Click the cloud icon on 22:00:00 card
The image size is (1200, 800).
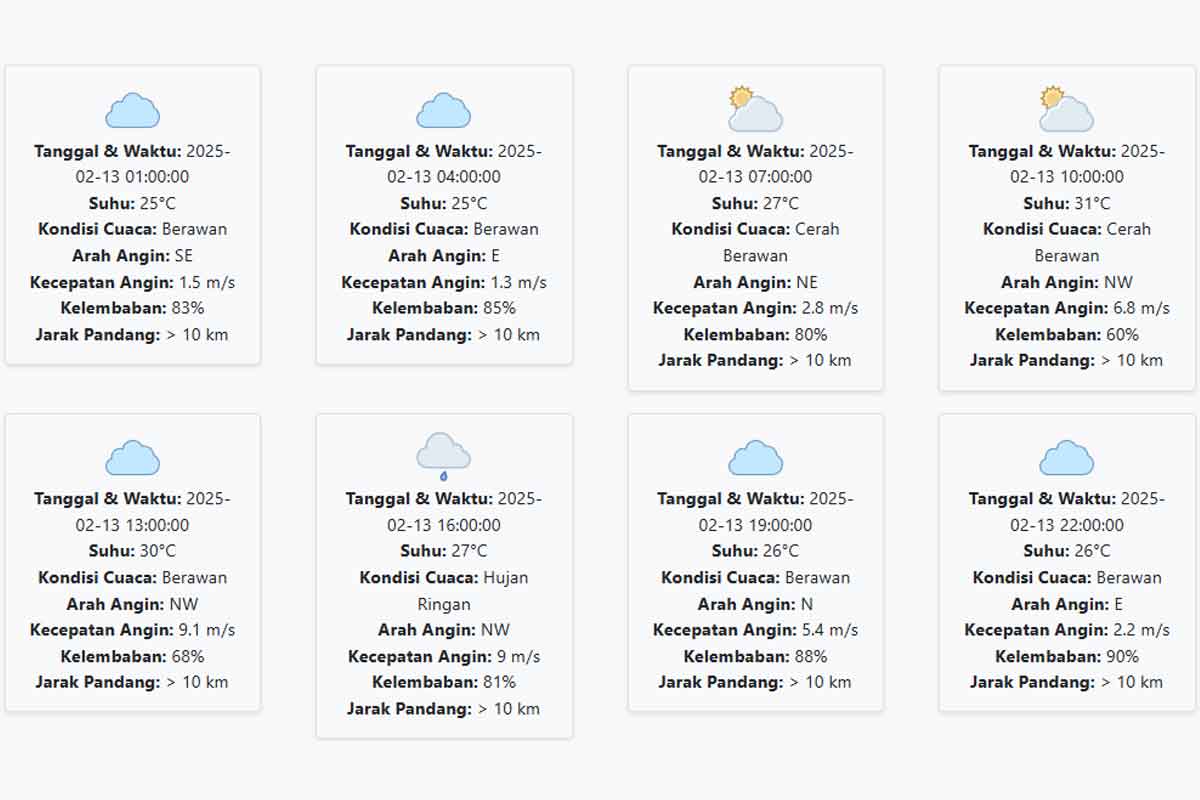(1066, 458)
